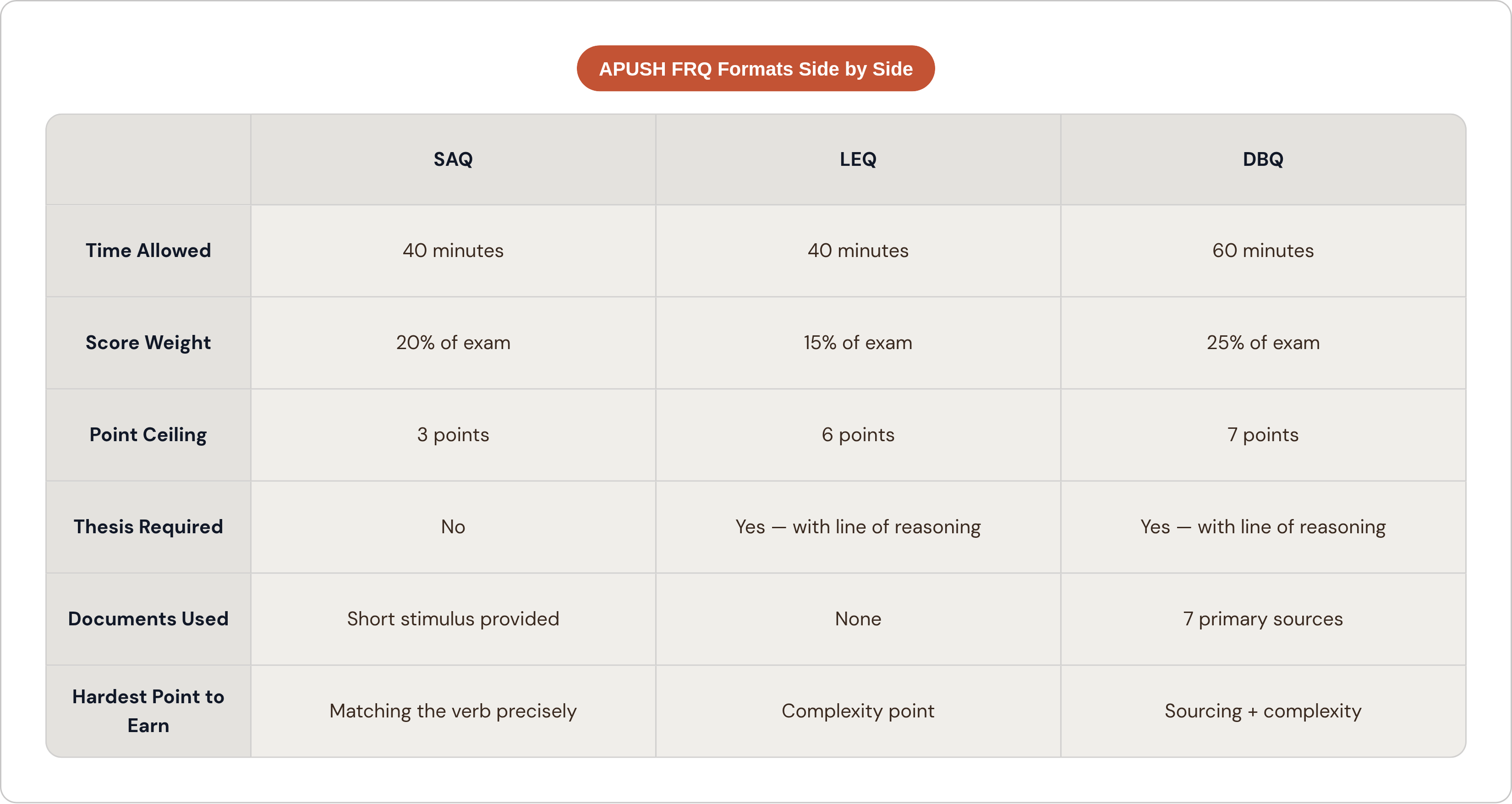1512x804 pixels.
Task: Click the Score Weight row label
Action: point(148,343)
